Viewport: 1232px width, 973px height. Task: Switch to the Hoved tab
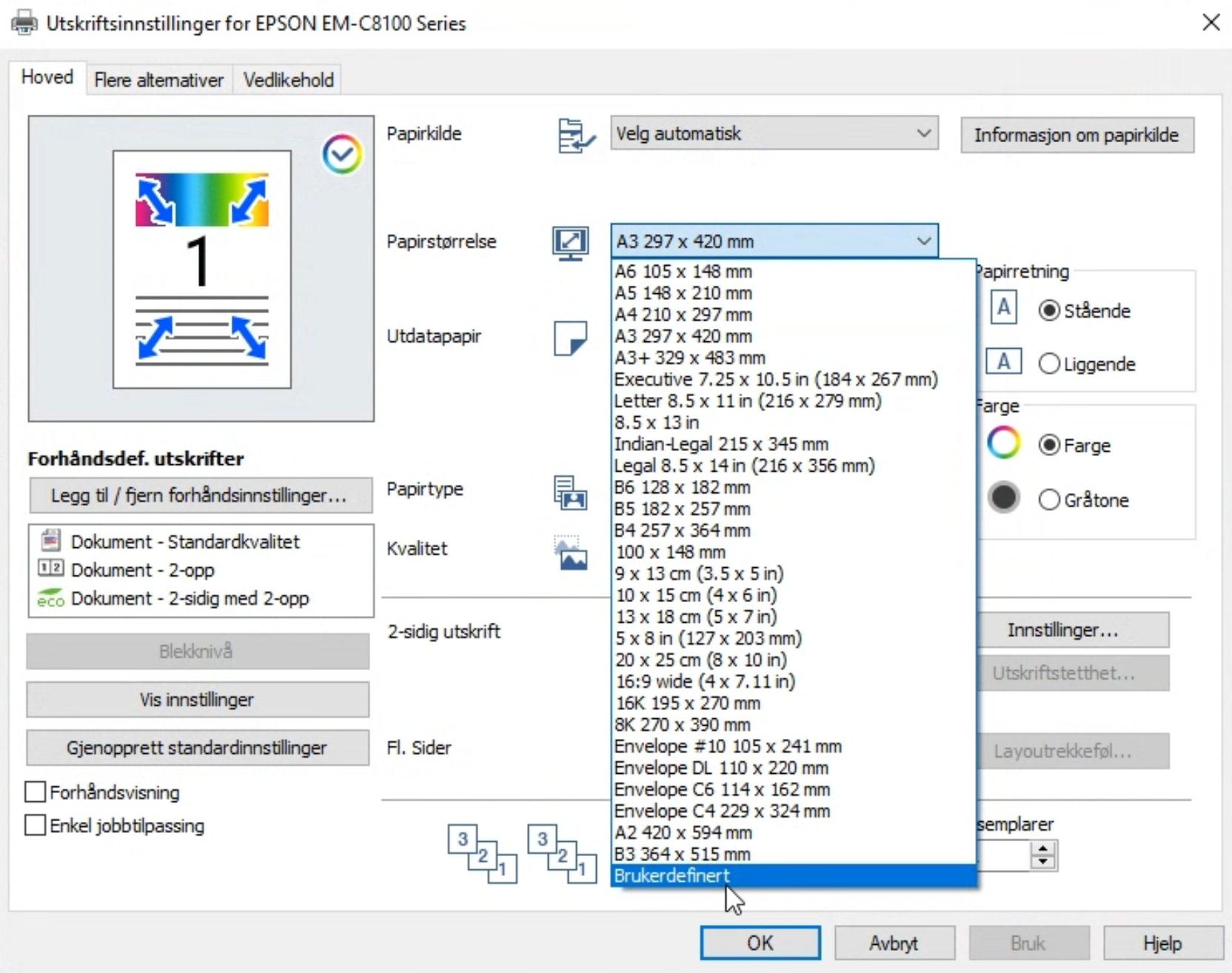coord(47,78)
